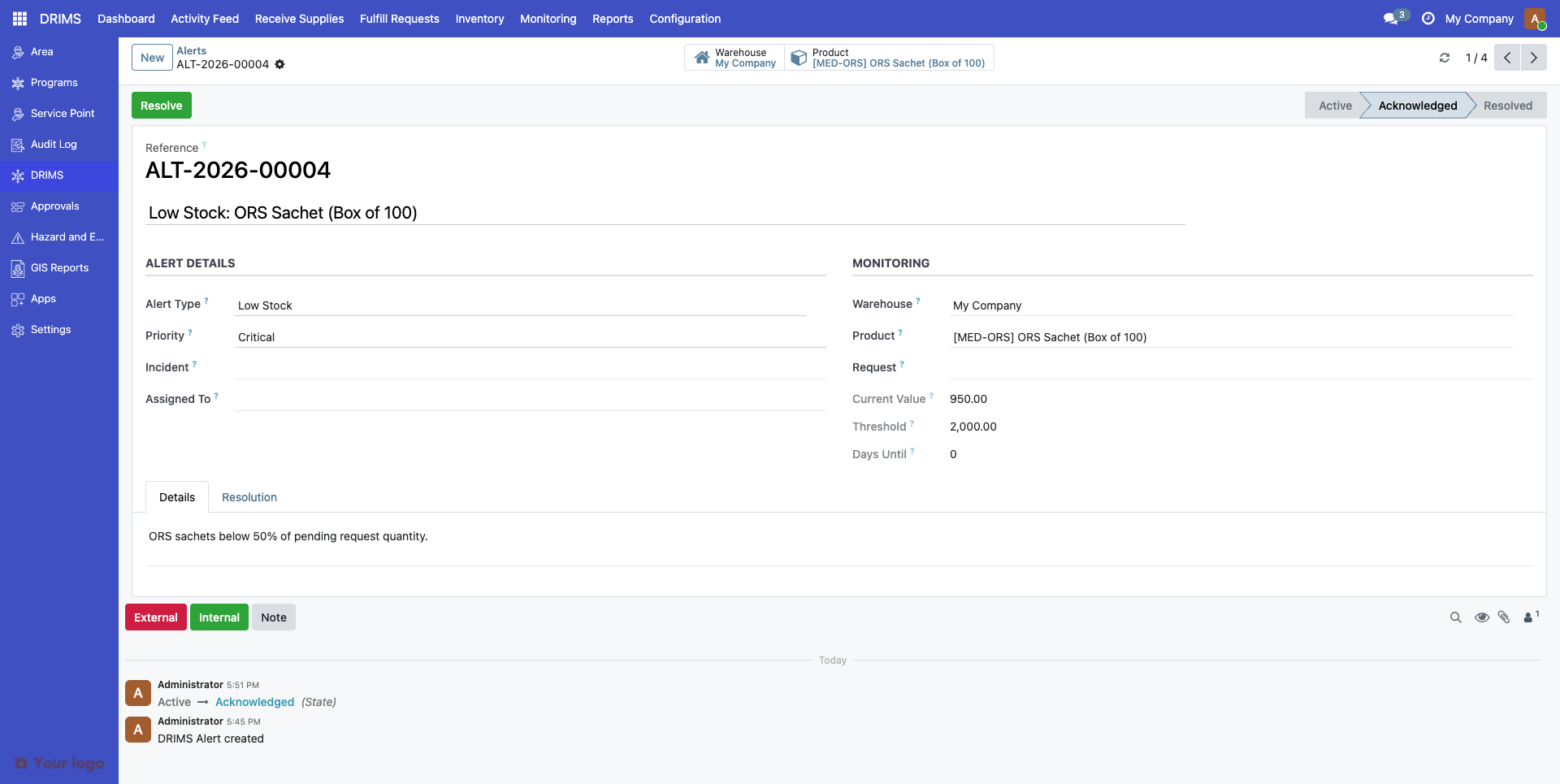Click the External message button
This screenshot has height=784, width=1560.
[156, 617]
